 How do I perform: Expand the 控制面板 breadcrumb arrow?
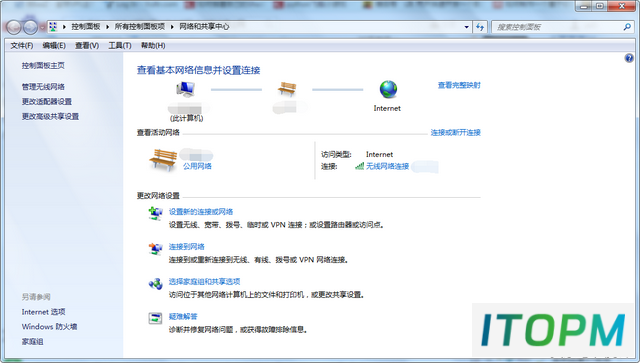pyautogui.click(x=107, y=27)
